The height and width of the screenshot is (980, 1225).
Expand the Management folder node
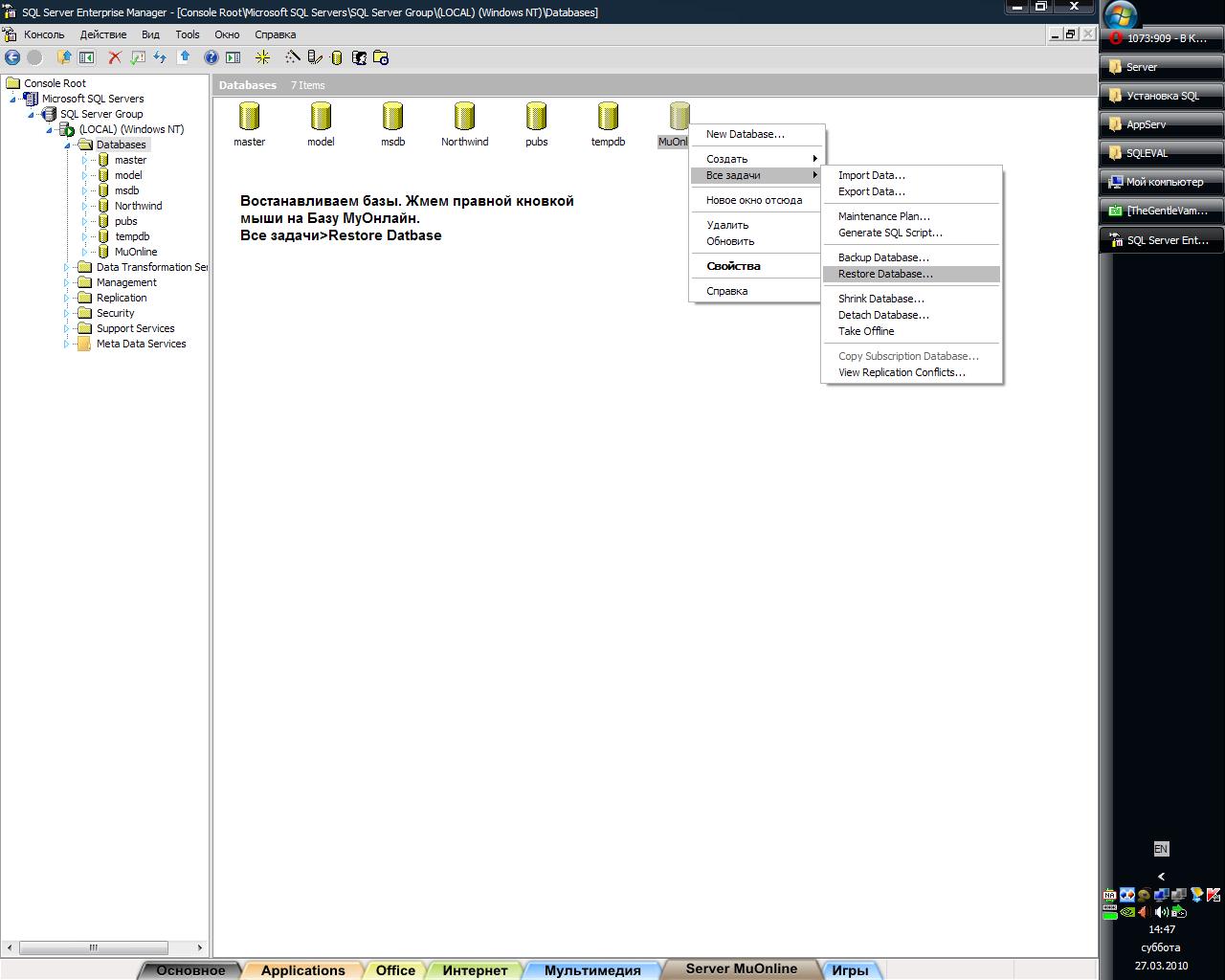point(67,282)
